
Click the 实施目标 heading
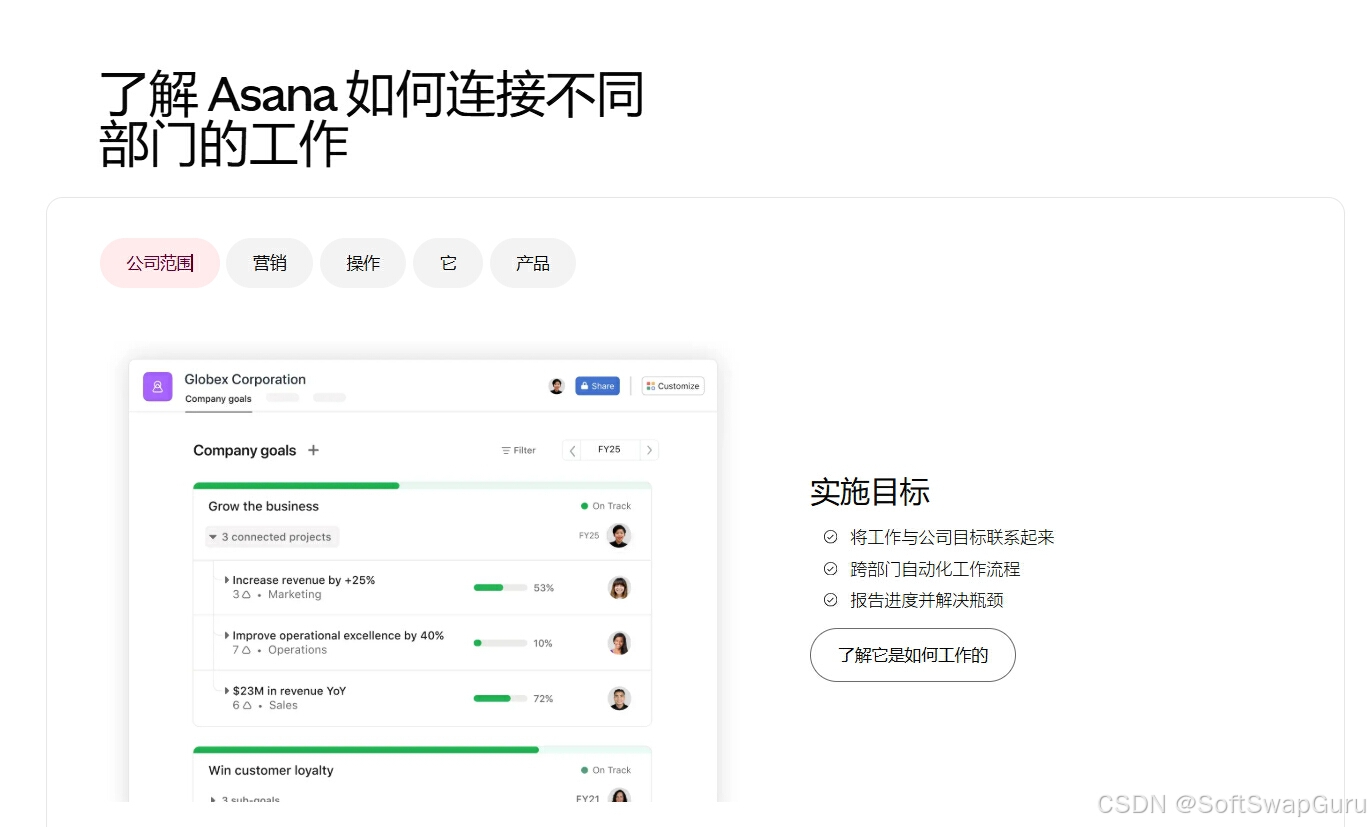[x=870, y=492]
